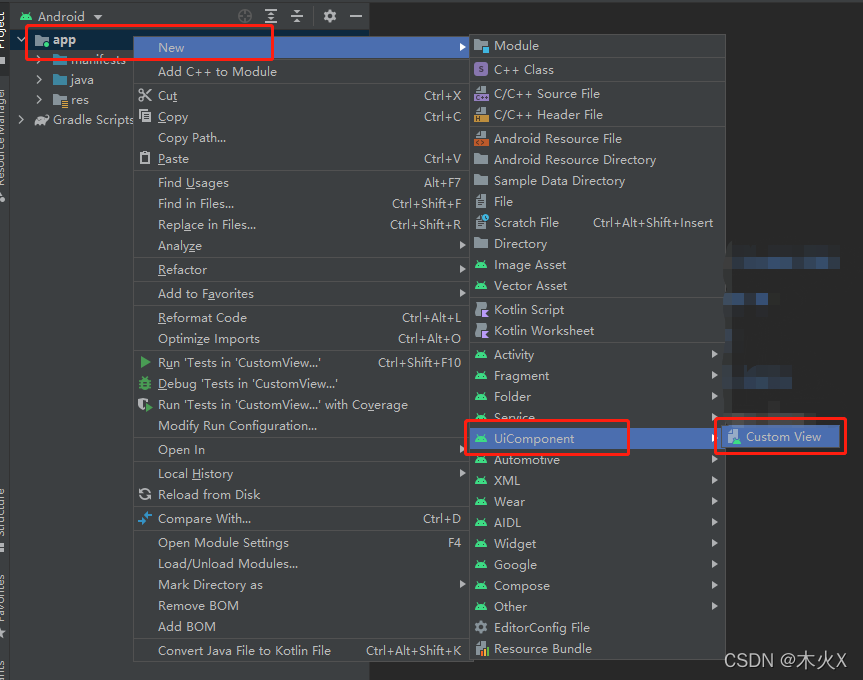This screenshot has width=863, height=680.
Task: Expand the Analyze submenu arrow
Action: pos(462,245)
